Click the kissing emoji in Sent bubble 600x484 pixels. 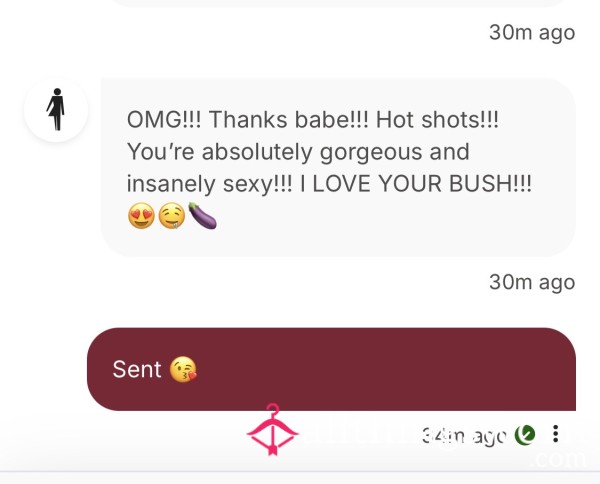[183, 369]
